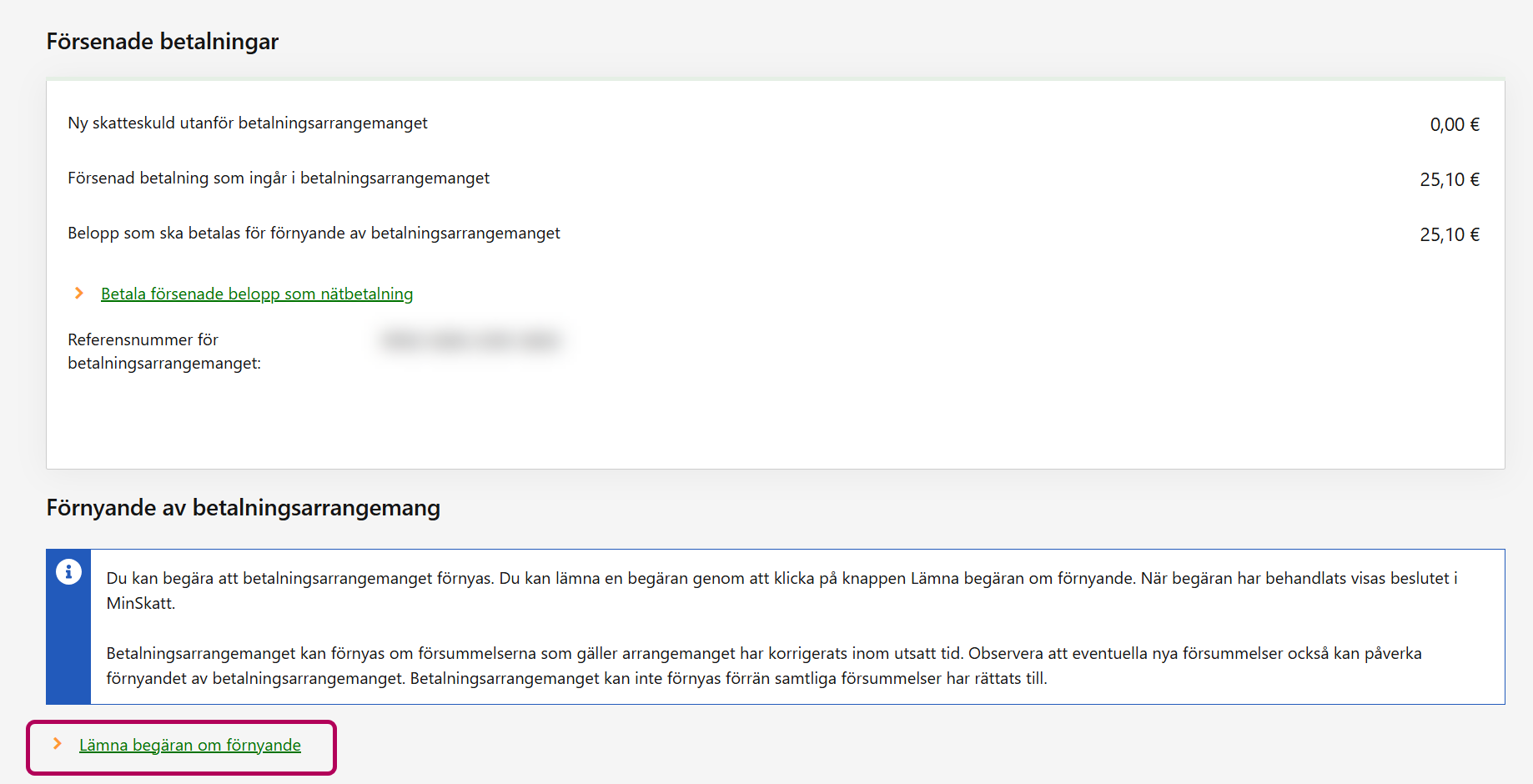Screen dimensions: 1533x784
Task: Click empty area below reference number in card
Action: [x=751, y=421]
